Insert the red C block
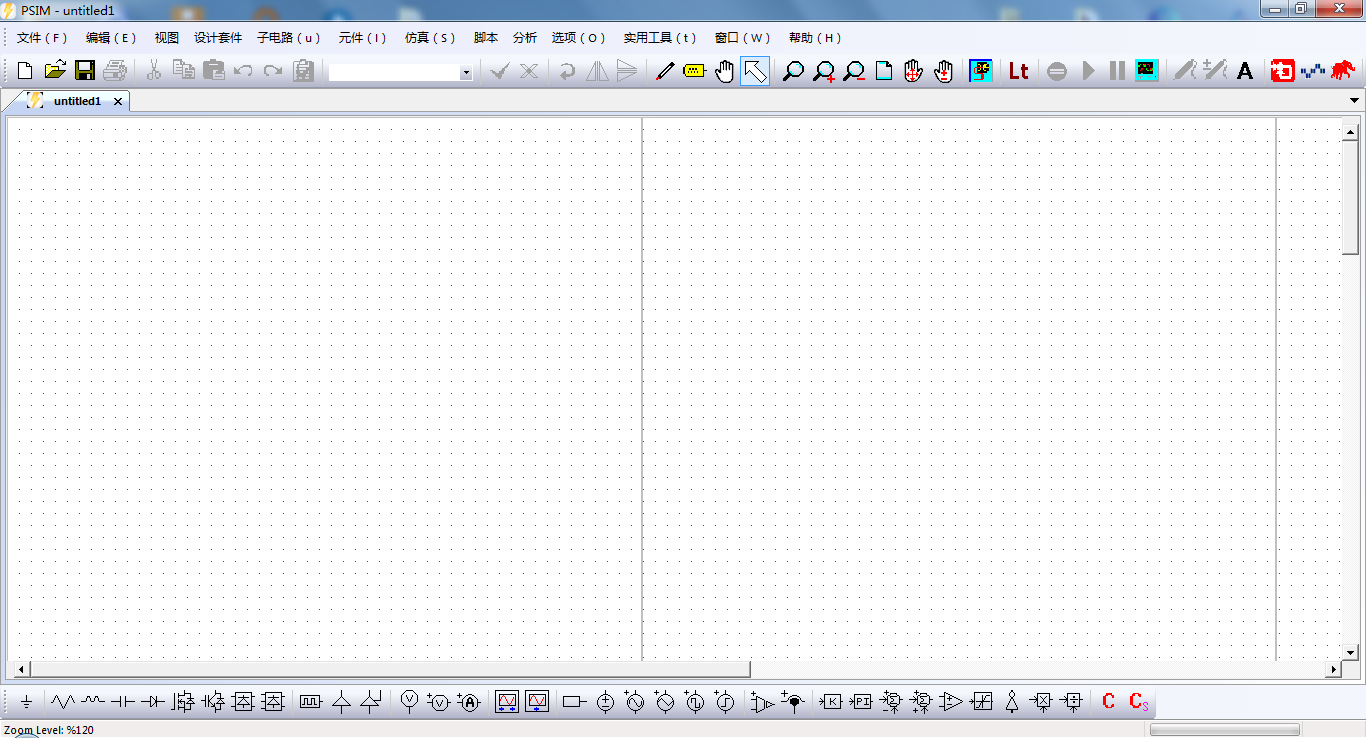 (x=1108, y=702)
